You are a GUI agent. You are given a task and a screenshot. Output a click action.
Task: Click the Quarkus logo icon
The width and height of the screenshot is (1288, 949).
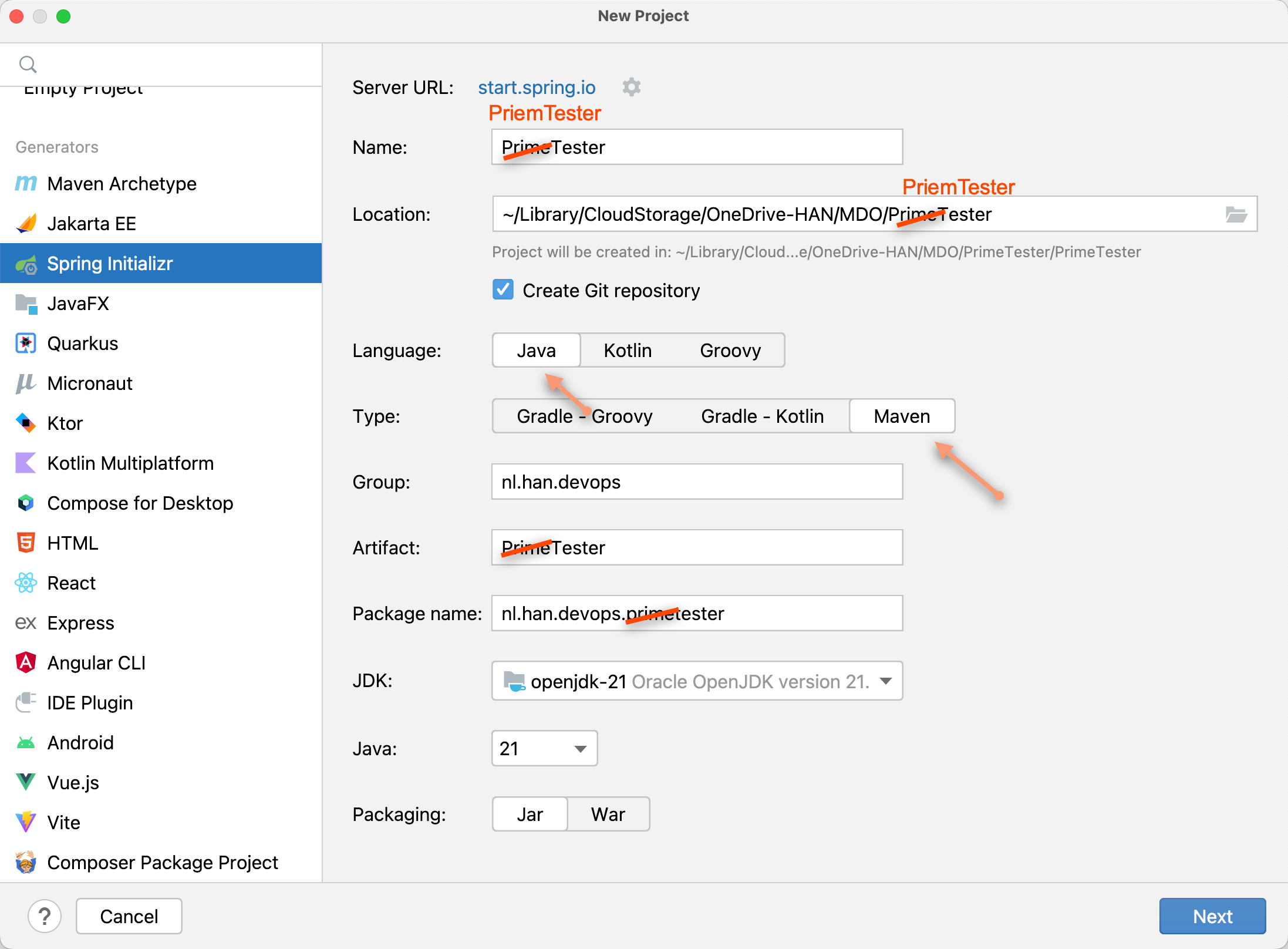(26, 344)
